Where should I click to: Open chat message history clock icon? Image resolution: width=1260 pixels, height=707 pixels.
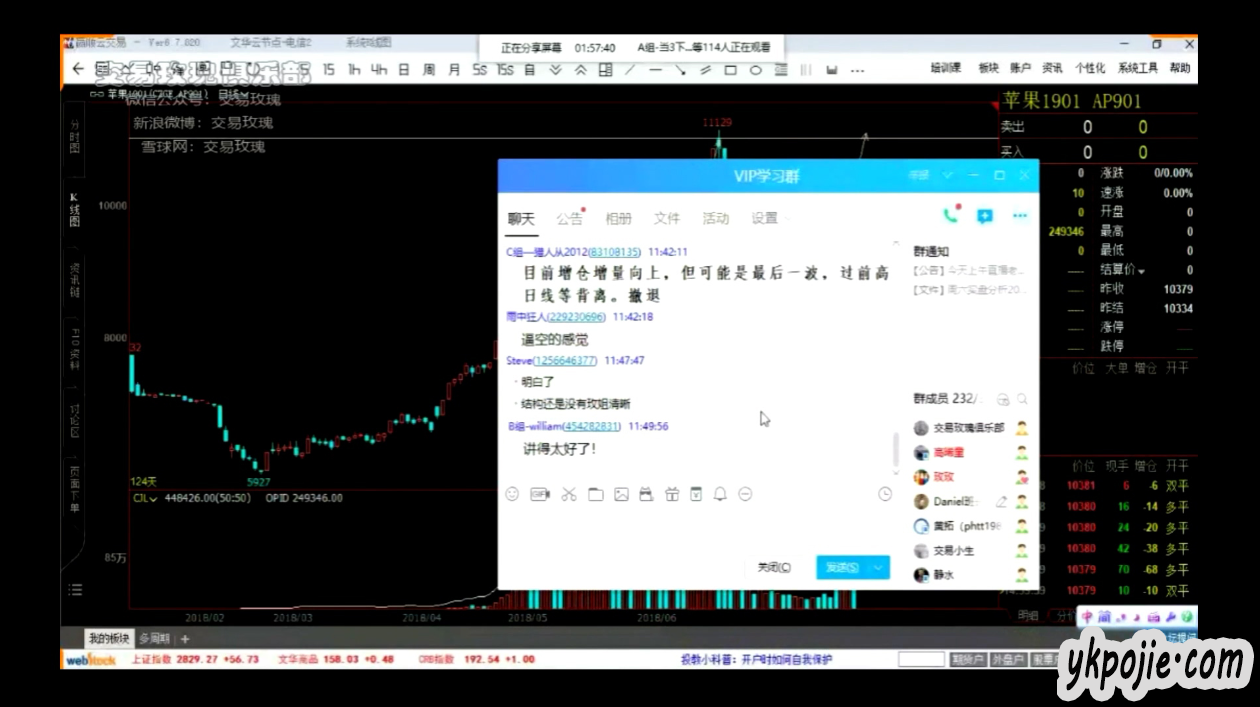pyautogui.click(x=884, y=494)
